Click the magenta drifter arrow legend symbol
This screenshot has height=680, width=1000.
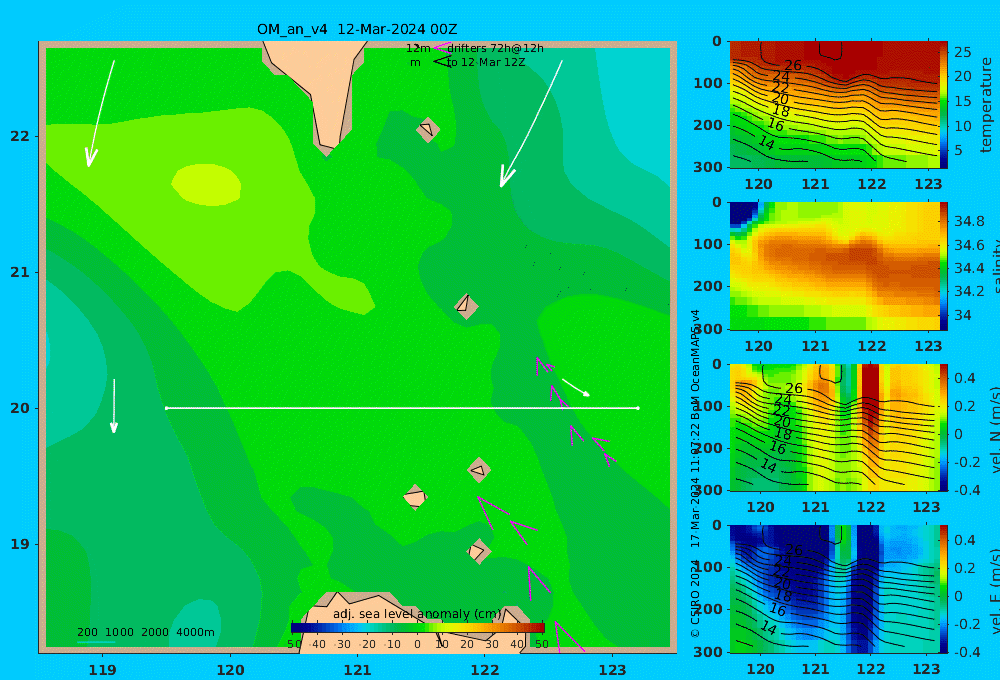(x=441, y=47)
